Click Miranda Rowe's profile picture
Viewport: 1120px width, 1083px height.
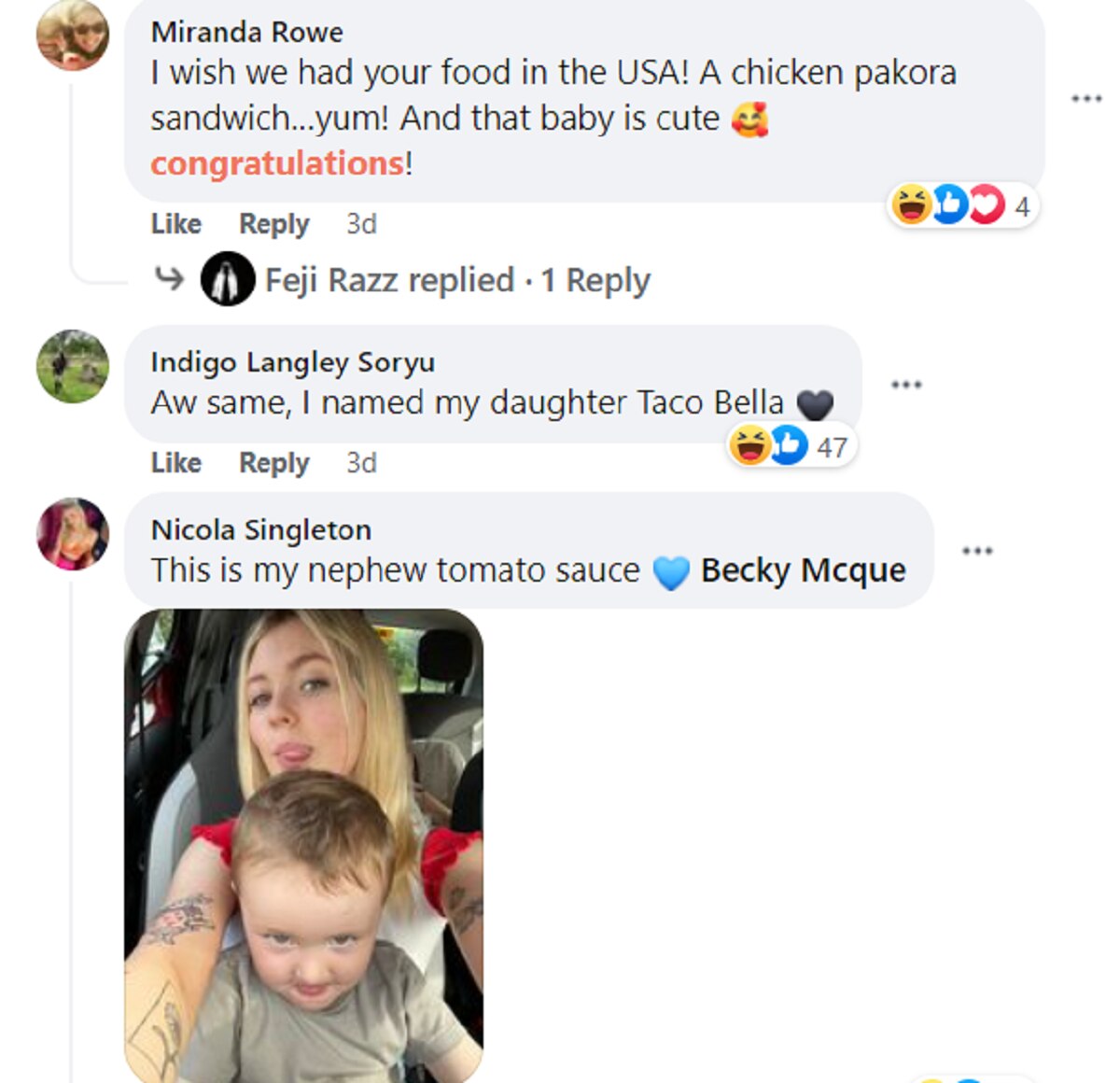click(x=72, y=35)
